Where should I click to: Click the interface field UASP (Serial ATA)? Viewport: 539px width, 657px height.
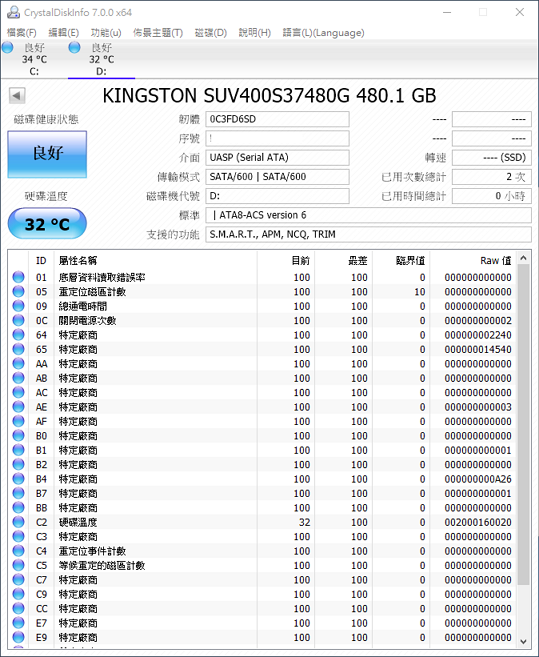[277, 158]
